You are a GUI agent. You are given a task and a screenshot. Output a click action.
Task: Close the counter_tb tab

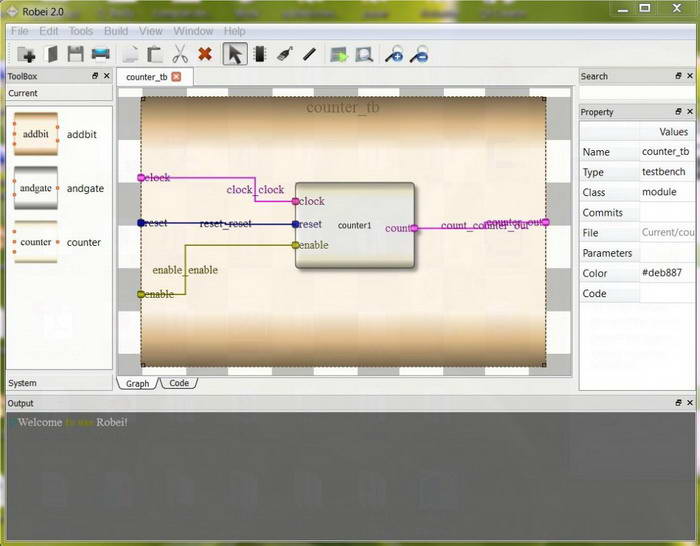177,77
